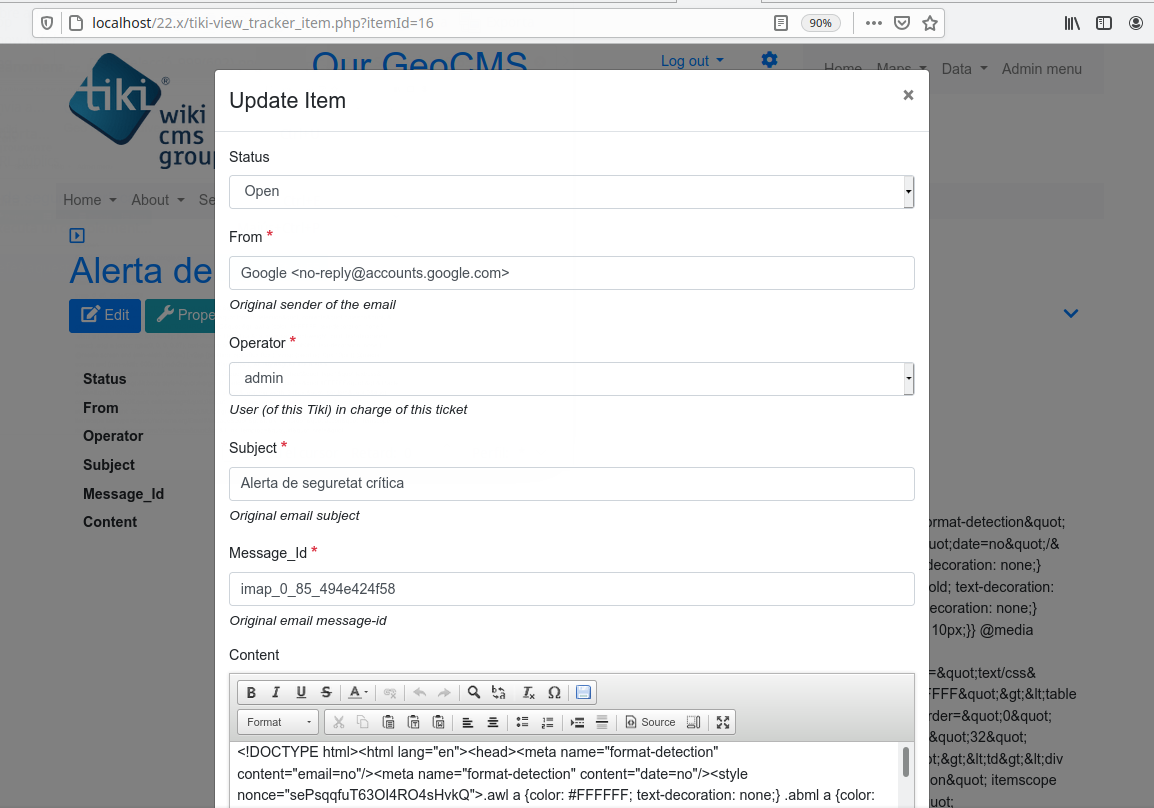
Task: Click the From email input field
Action: pos(572,273)
